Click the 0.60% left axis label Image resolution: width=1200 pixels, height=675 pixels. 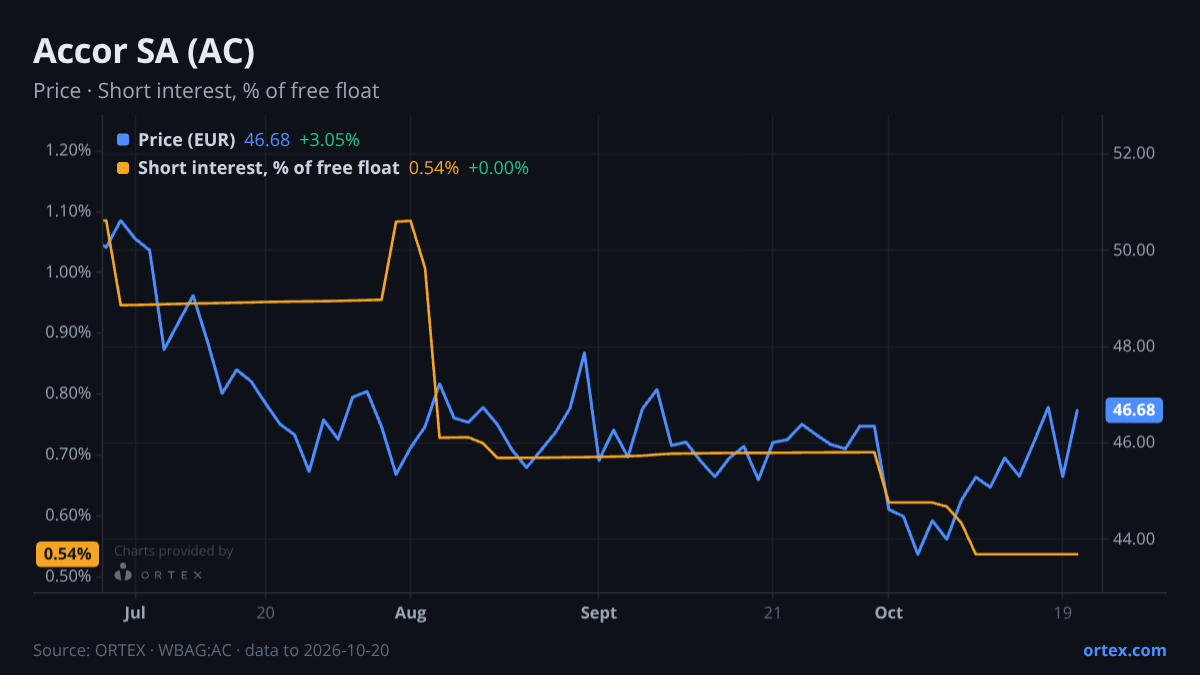point(69,516)
